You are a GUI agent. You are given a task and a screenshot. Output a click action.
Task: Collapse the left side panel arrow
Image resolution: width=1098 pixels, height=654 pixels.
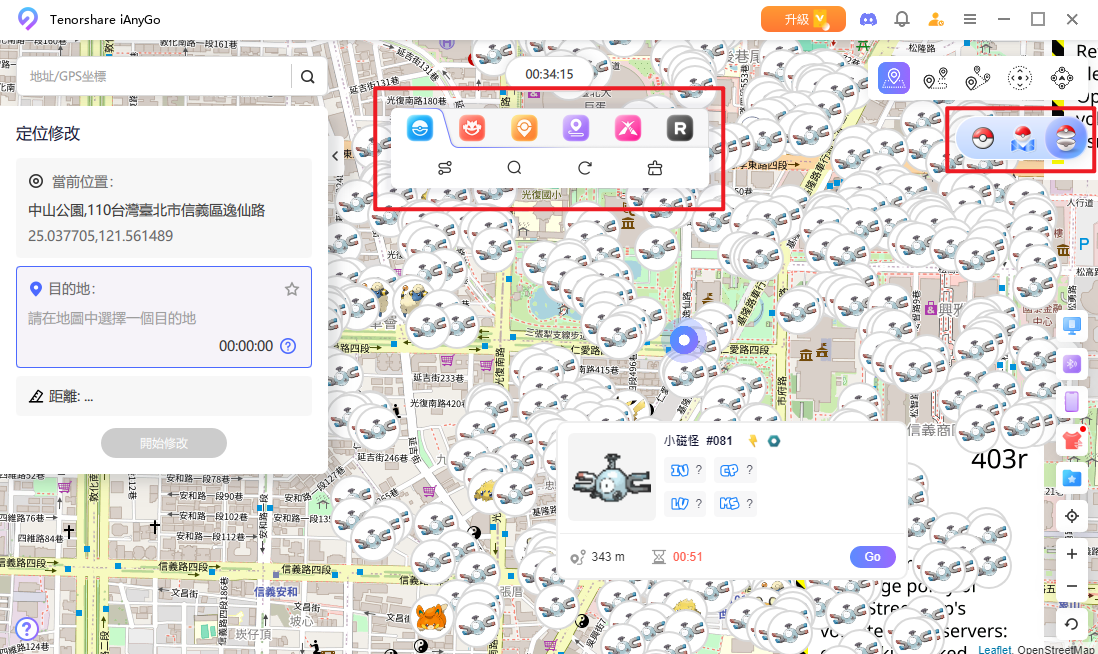click(335, 156)
